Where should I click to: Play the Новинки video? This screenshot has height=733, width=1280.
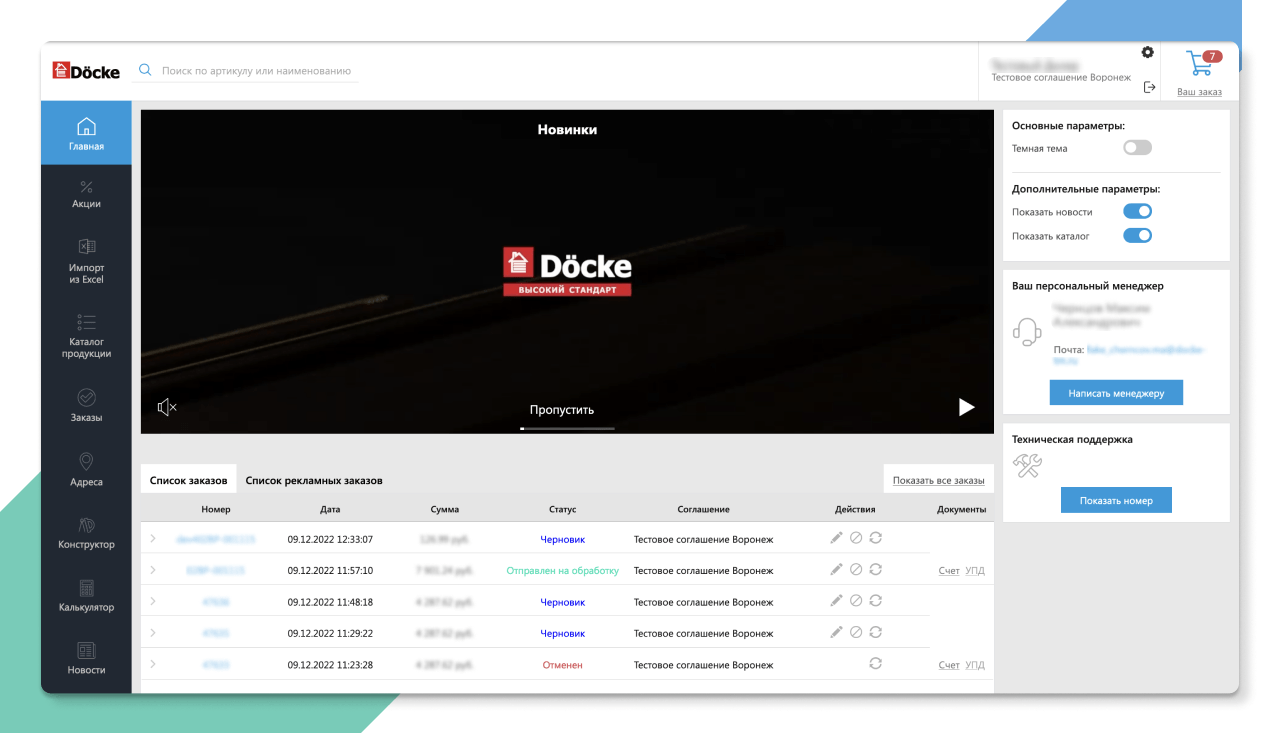pyautogui.click(x=966, y=407)
